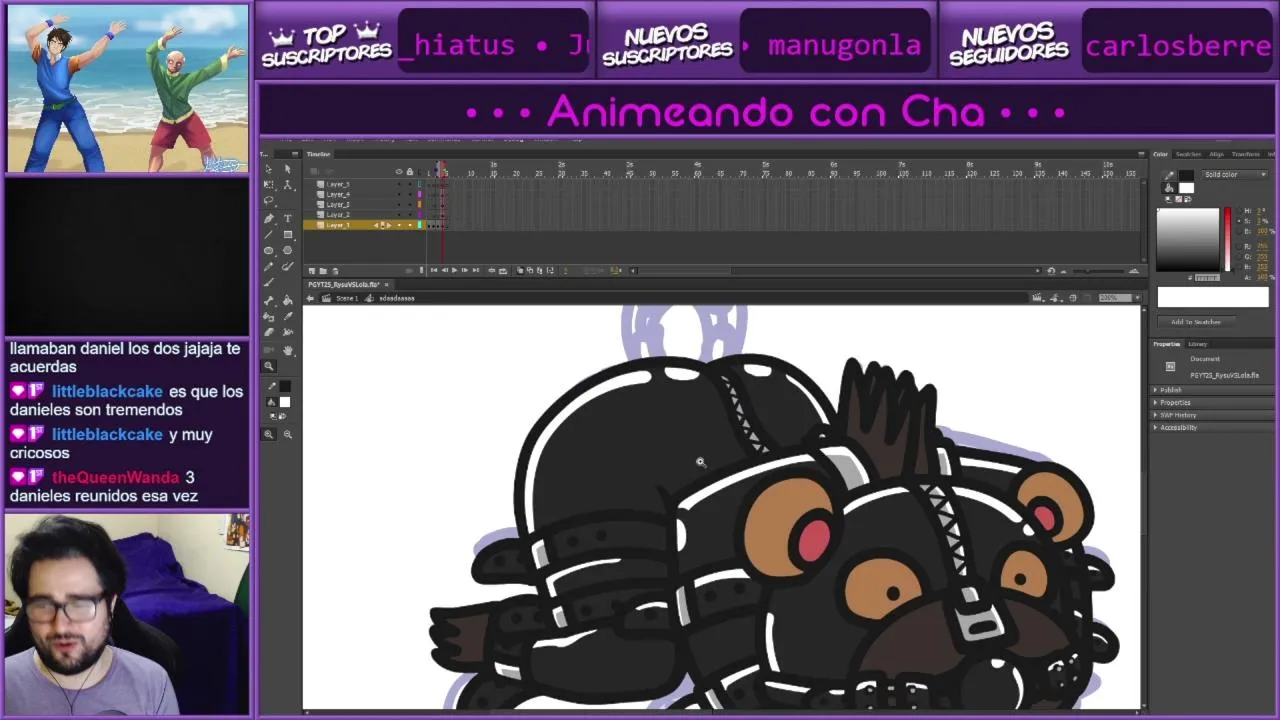This screenshot has height=720, width=1280.
Task: Click the red hue slider bar
Action: pos(1227,239)
